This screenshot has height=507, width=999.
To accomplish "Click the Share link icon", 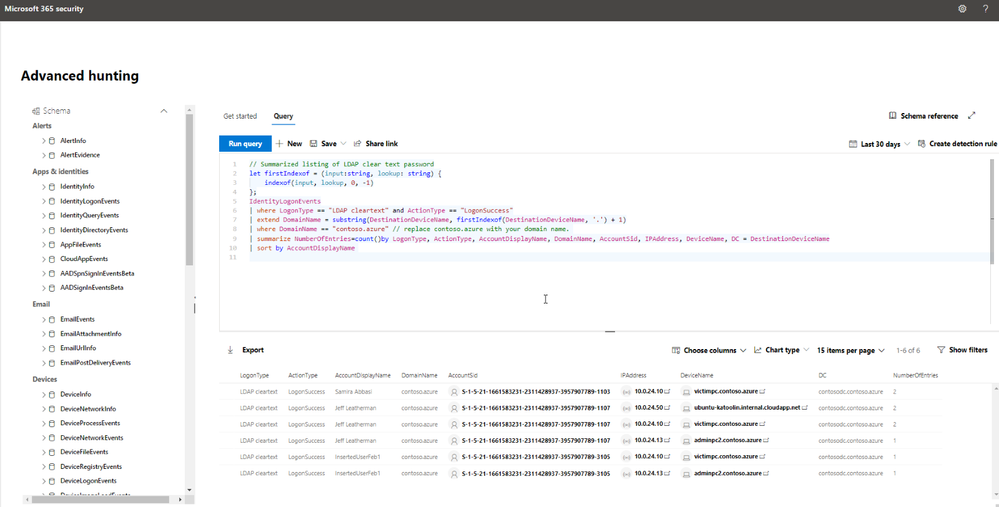I will 357,144.
